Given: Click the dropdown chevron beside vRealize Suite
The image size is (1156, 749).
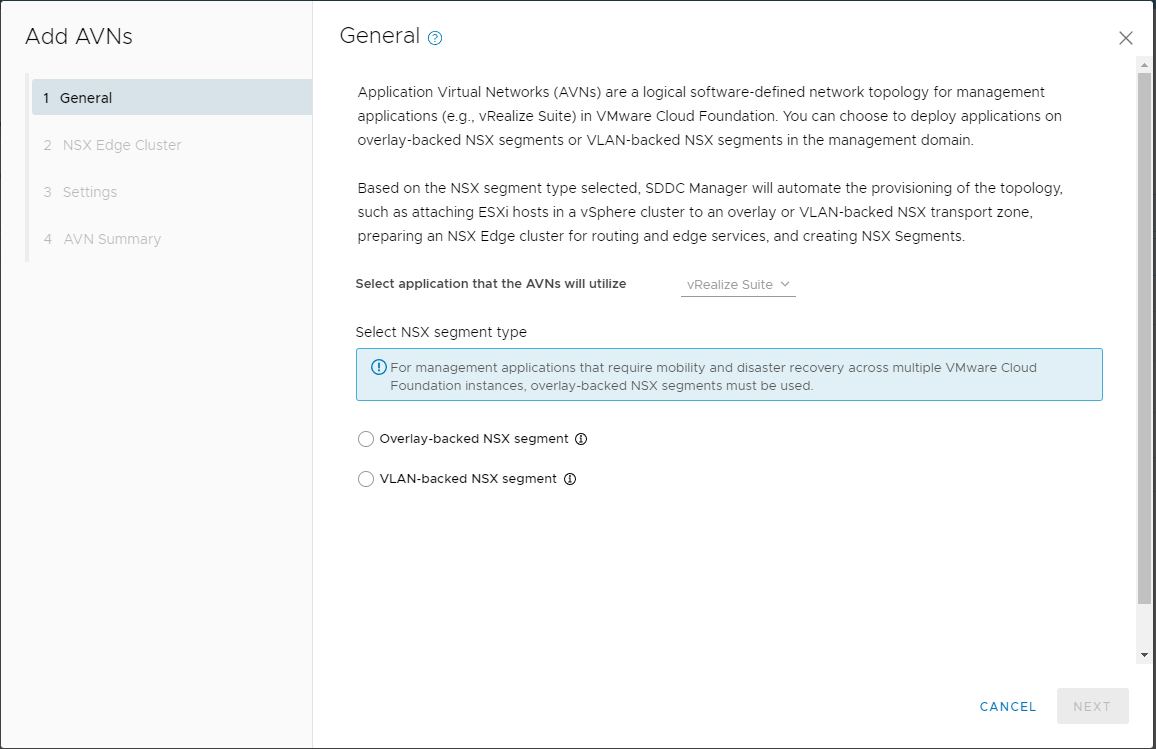Looking at the screenshot, I should [x=786, y=285].
